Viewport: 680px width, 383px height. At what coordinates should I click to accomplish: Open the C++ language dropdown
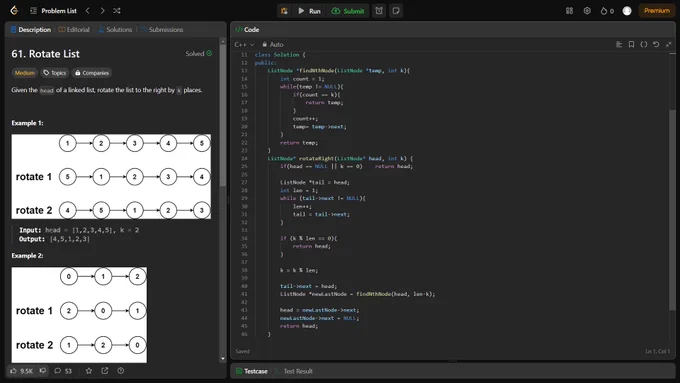tap(245, 44)
